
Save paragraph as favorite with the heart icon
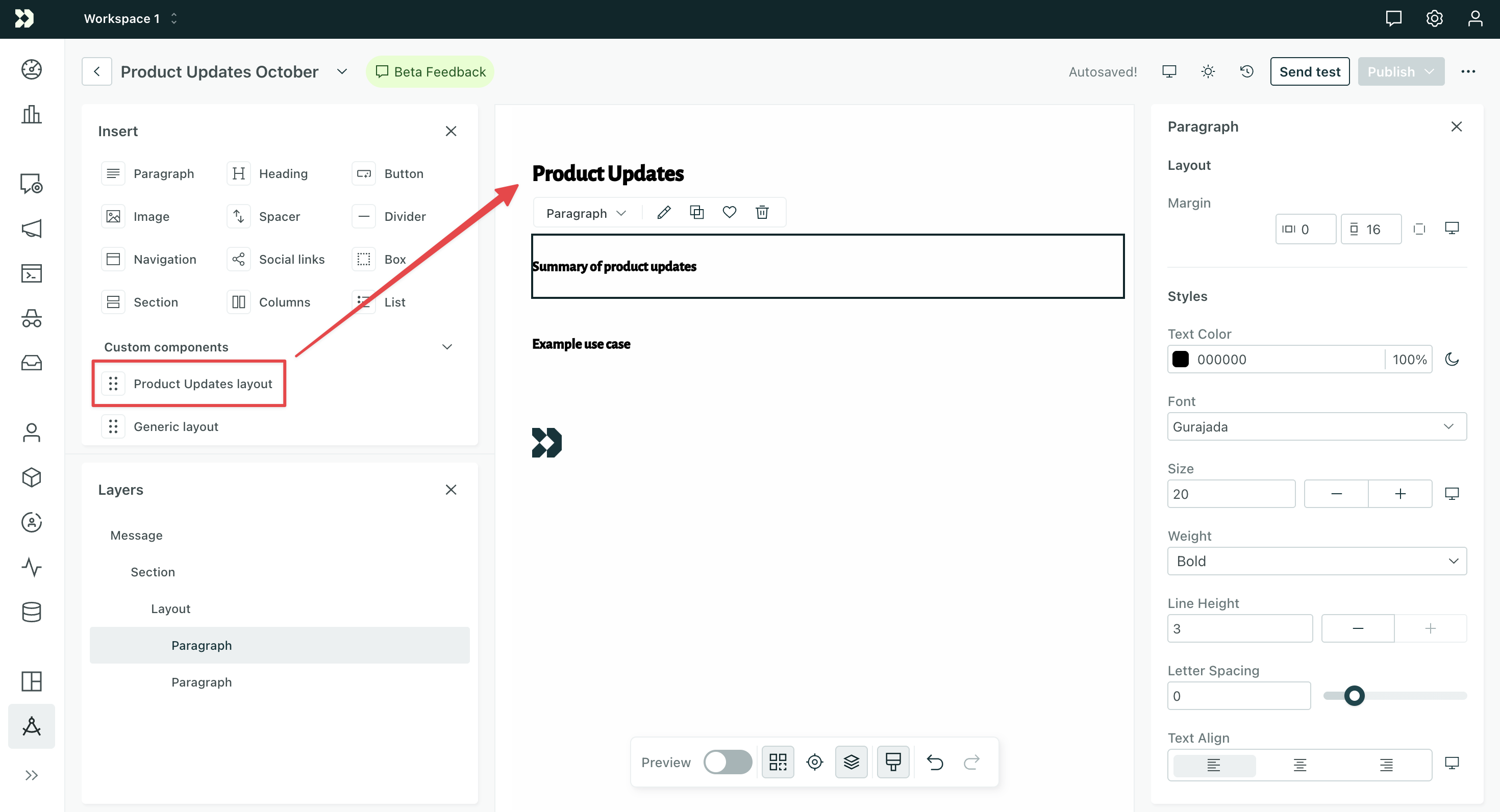(x=729, y=212)
